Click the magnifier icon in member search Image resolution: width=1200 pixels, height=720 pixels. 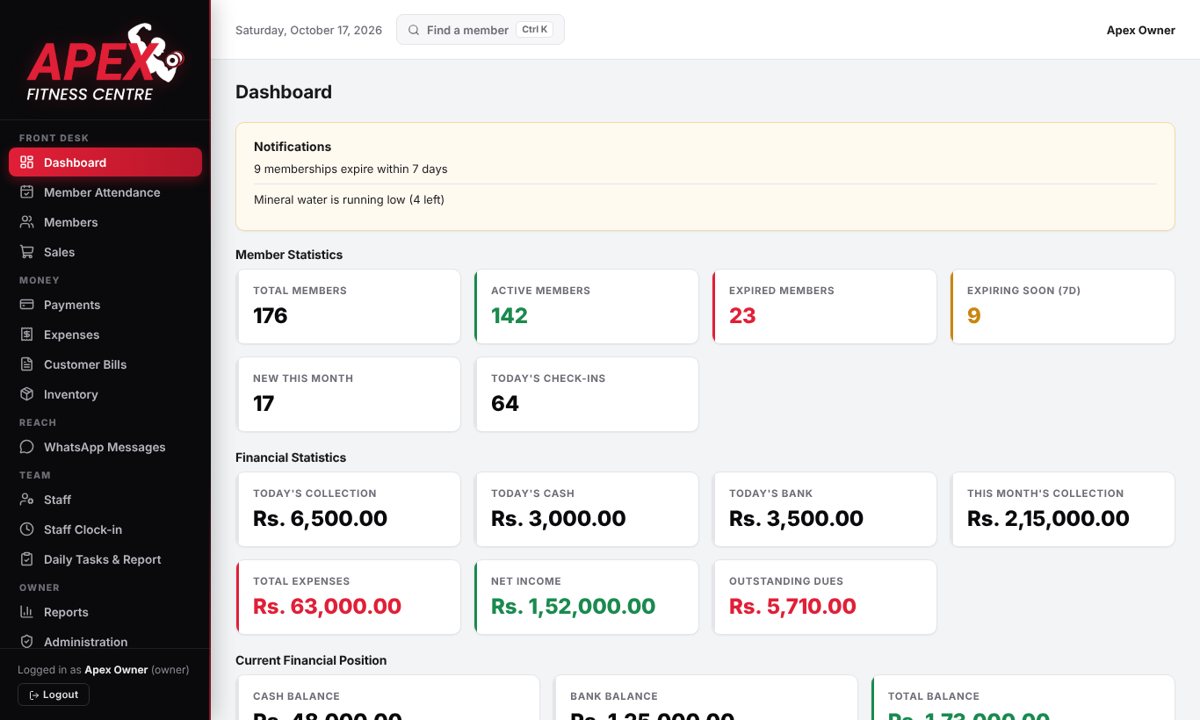414,30
